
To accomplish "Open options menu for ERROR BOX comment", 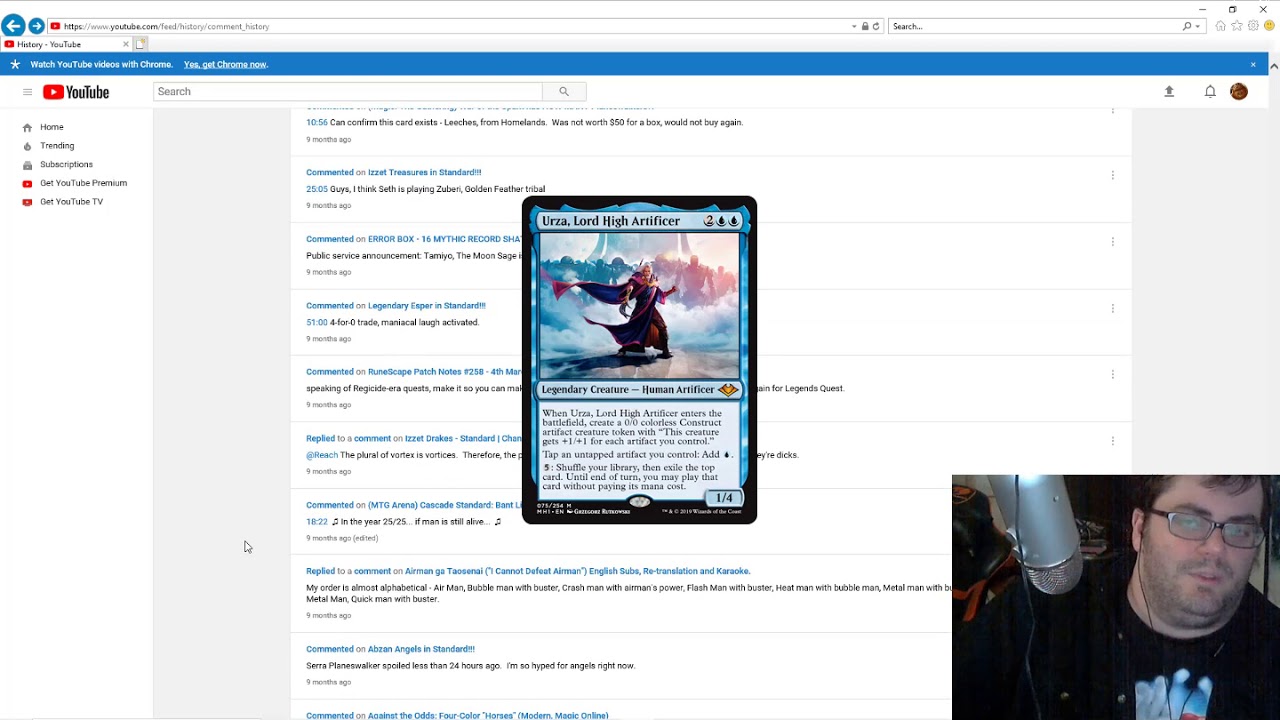I will [x=1112, y=241].
